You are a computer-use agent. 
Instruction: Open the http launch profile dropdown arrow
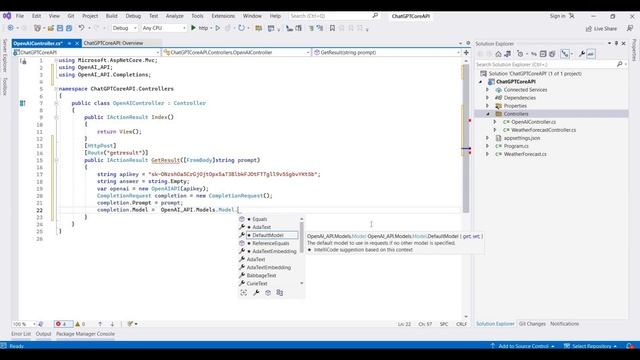211,28
